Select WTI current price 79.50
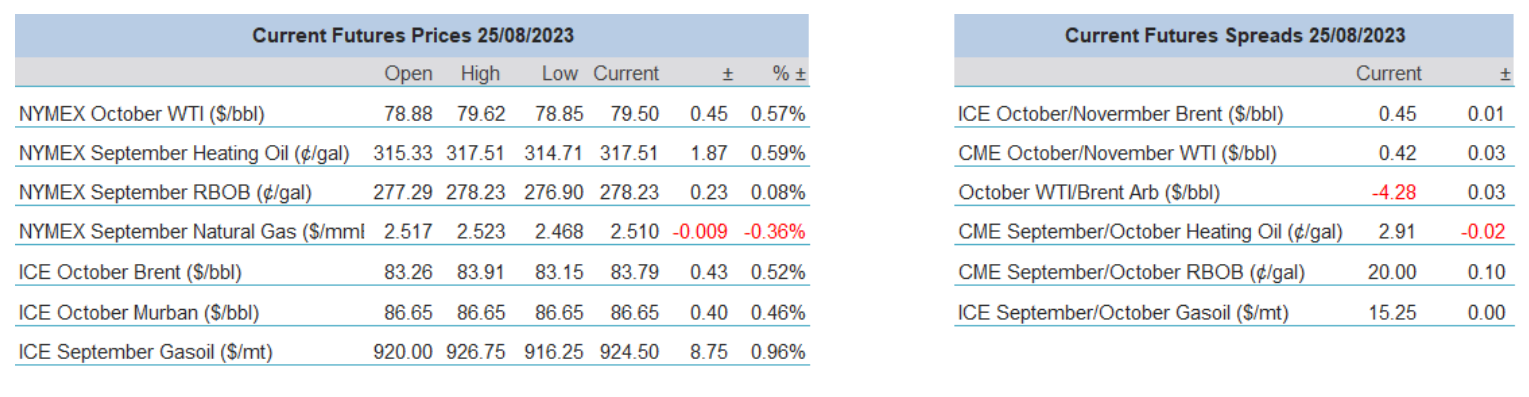This screenshot has width=1529, height=397. (634, 114)
